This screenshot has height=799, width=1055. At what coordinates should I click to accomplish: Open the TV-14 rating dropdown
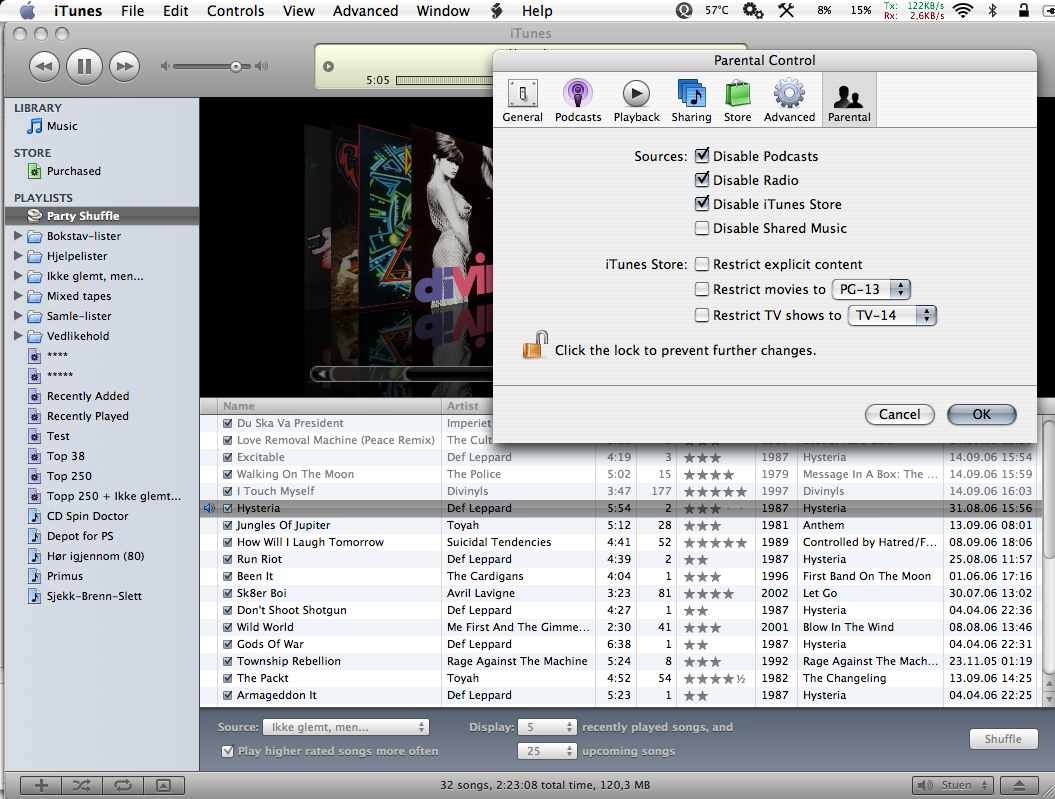point(892,315)
